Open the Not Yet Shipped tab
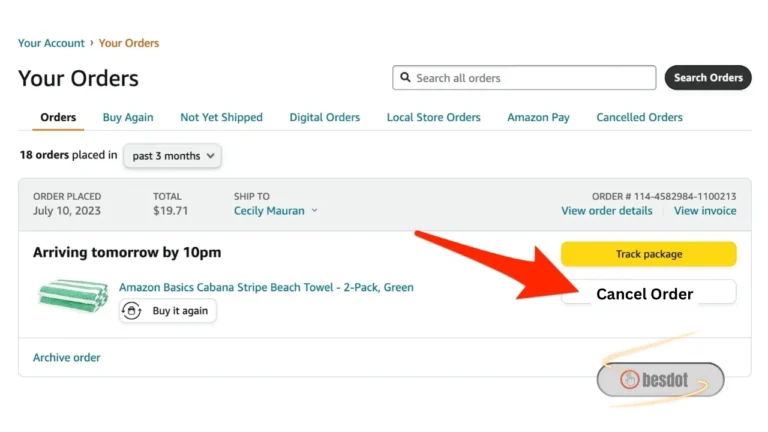768x432 pixels. tap(221, 118)
